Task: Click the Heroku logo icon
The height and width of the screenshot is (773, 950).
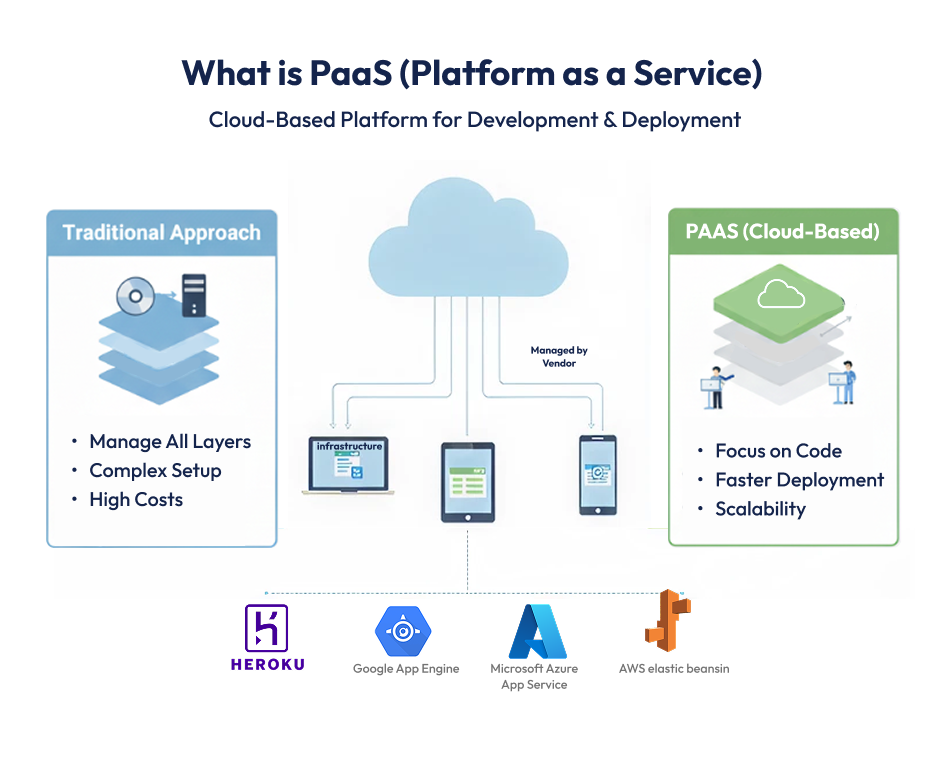Action: click(266, 629)
